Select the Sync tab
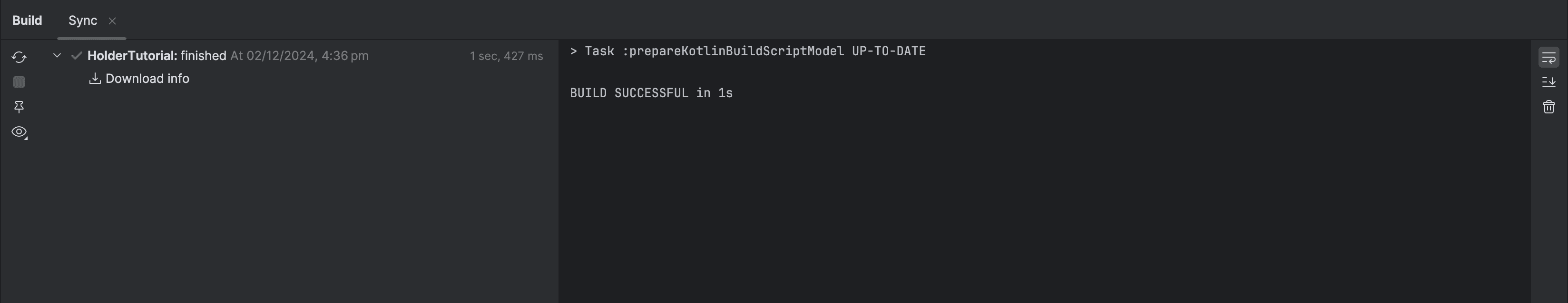1568x303 pixels. point(83,20)
